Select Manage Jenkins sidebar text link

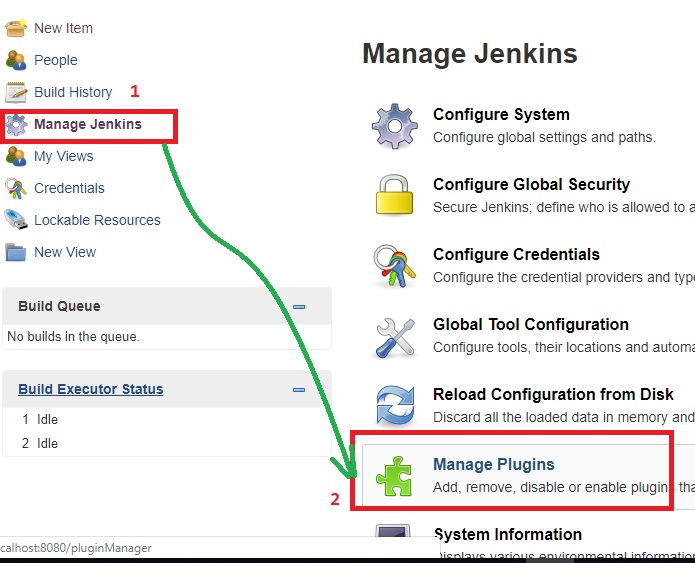(x=88, y=124)
